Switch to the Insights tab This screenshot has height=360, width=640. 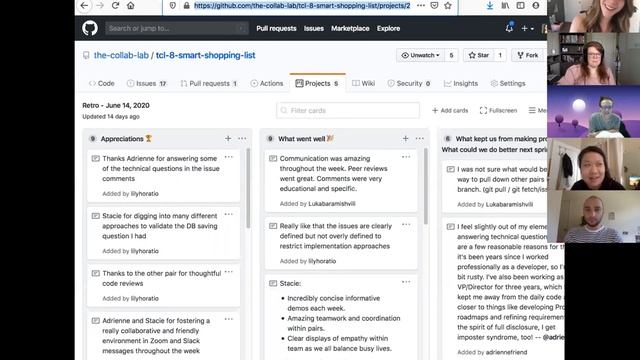tap(460, 83)
